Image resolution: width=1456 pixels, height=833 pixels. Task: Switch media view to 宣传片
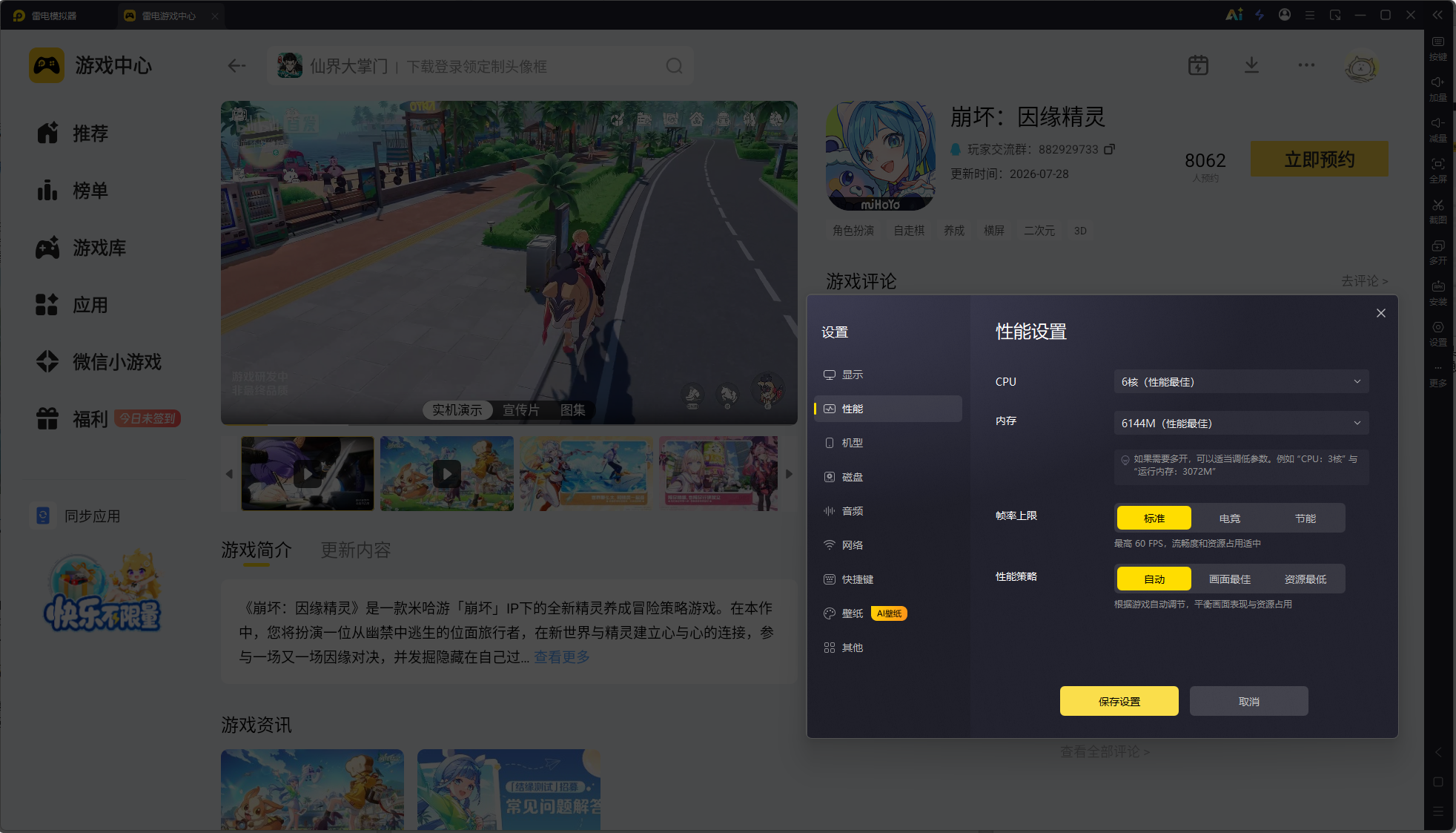click(521, 409)
